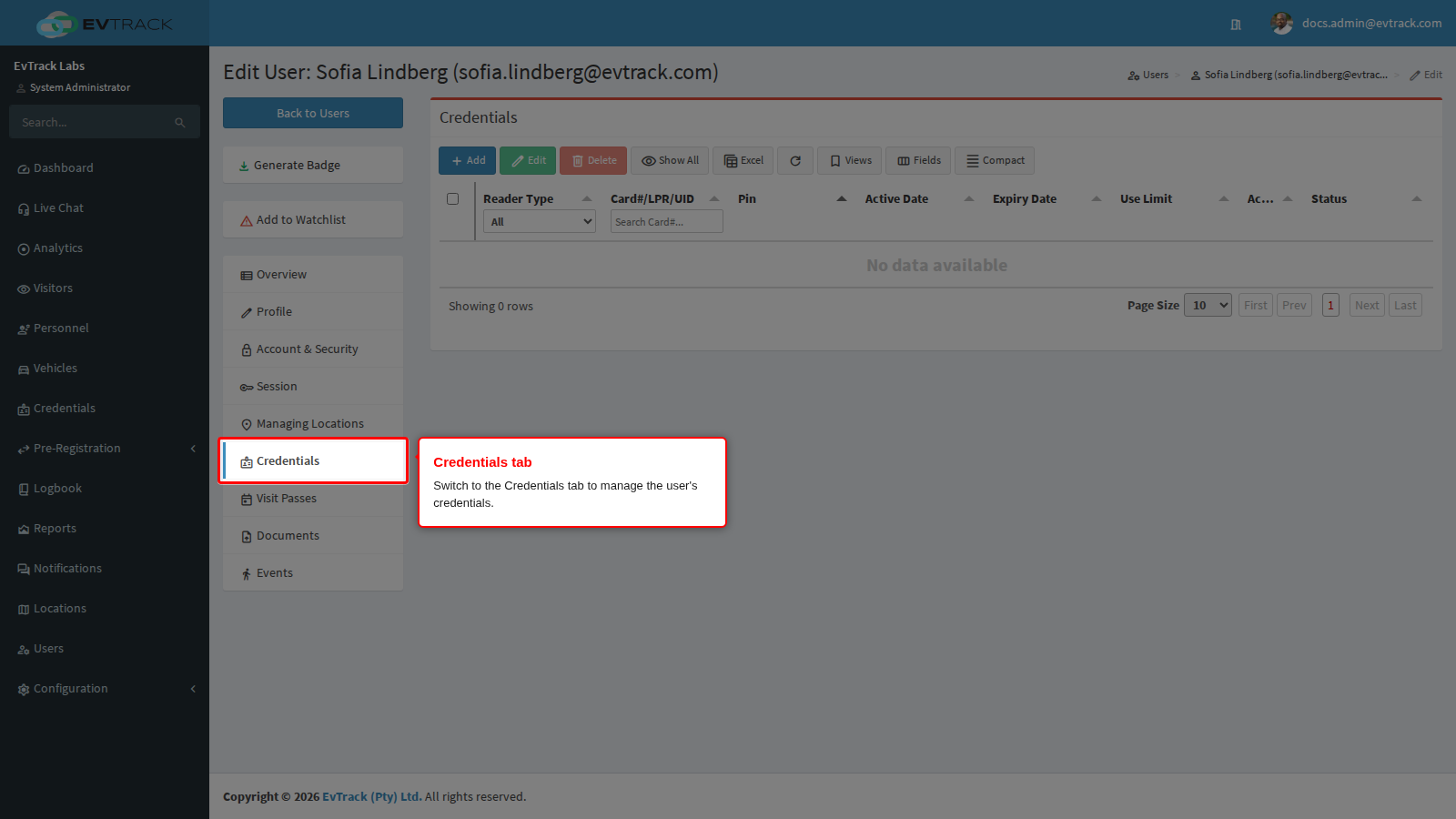Sort by Pin column arrow
This screenshot has width=1456, height=819.
pyautogui.click(x=842, y=198)
